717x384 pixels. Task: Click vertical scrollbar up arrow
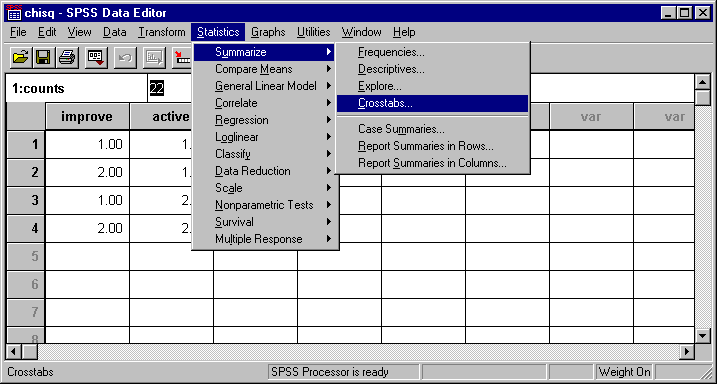702,82
